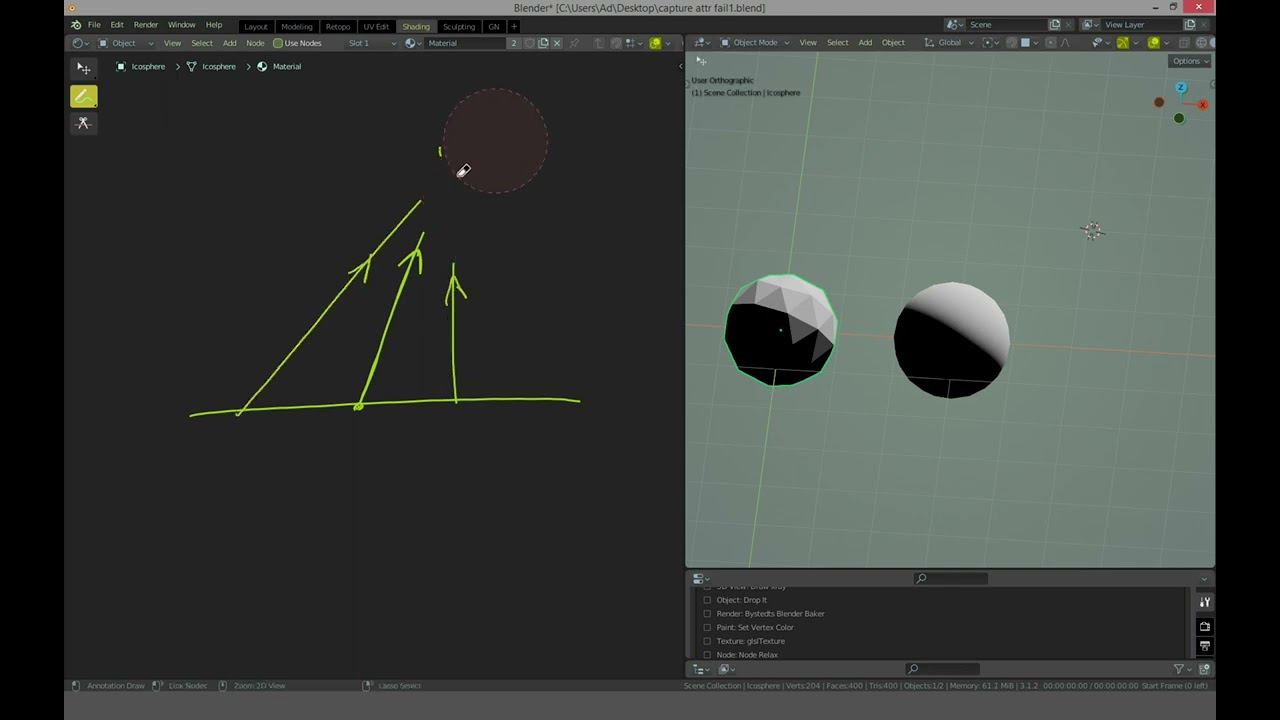Enable Node: Node Relax add-on checkbox
The width and height of the screenshot is (1280, 720).
click(x=707, y=655)
